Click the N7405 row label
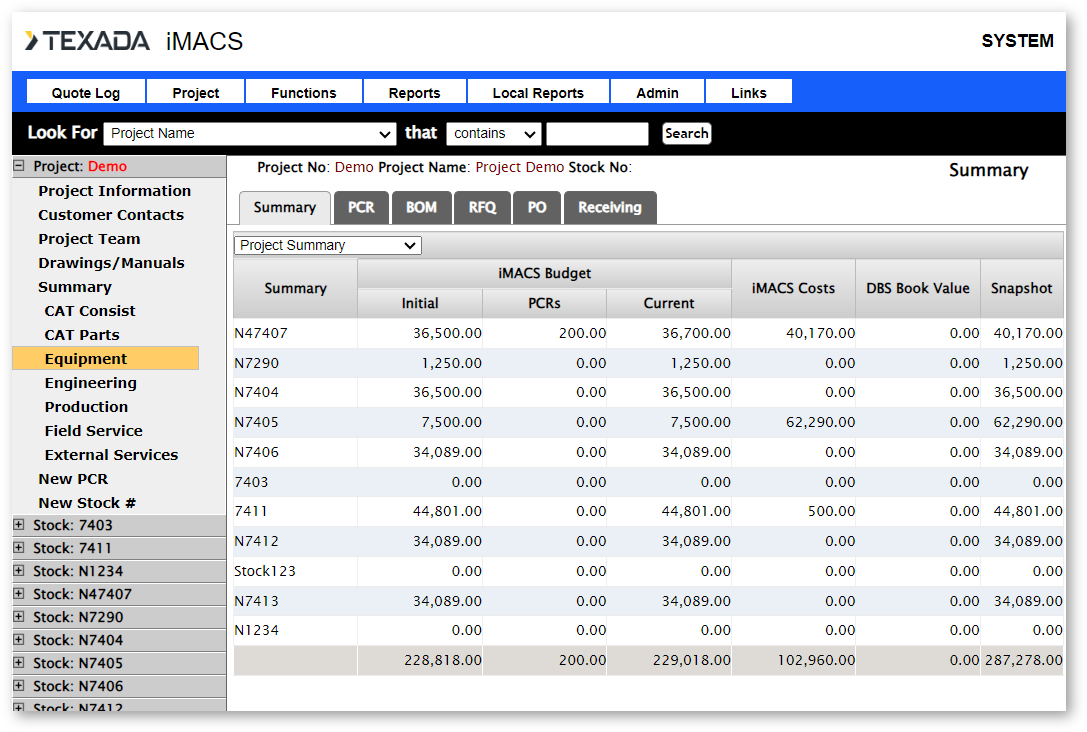Screen dimensions: 1087x732 (x=256, y=422)
